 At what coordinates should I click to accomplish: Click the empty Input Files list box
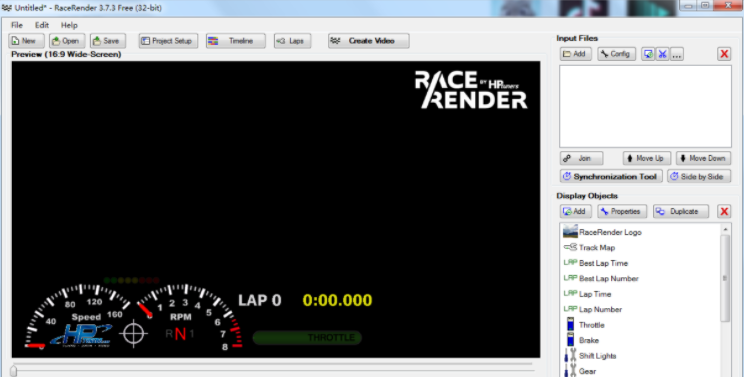(645, 106)
